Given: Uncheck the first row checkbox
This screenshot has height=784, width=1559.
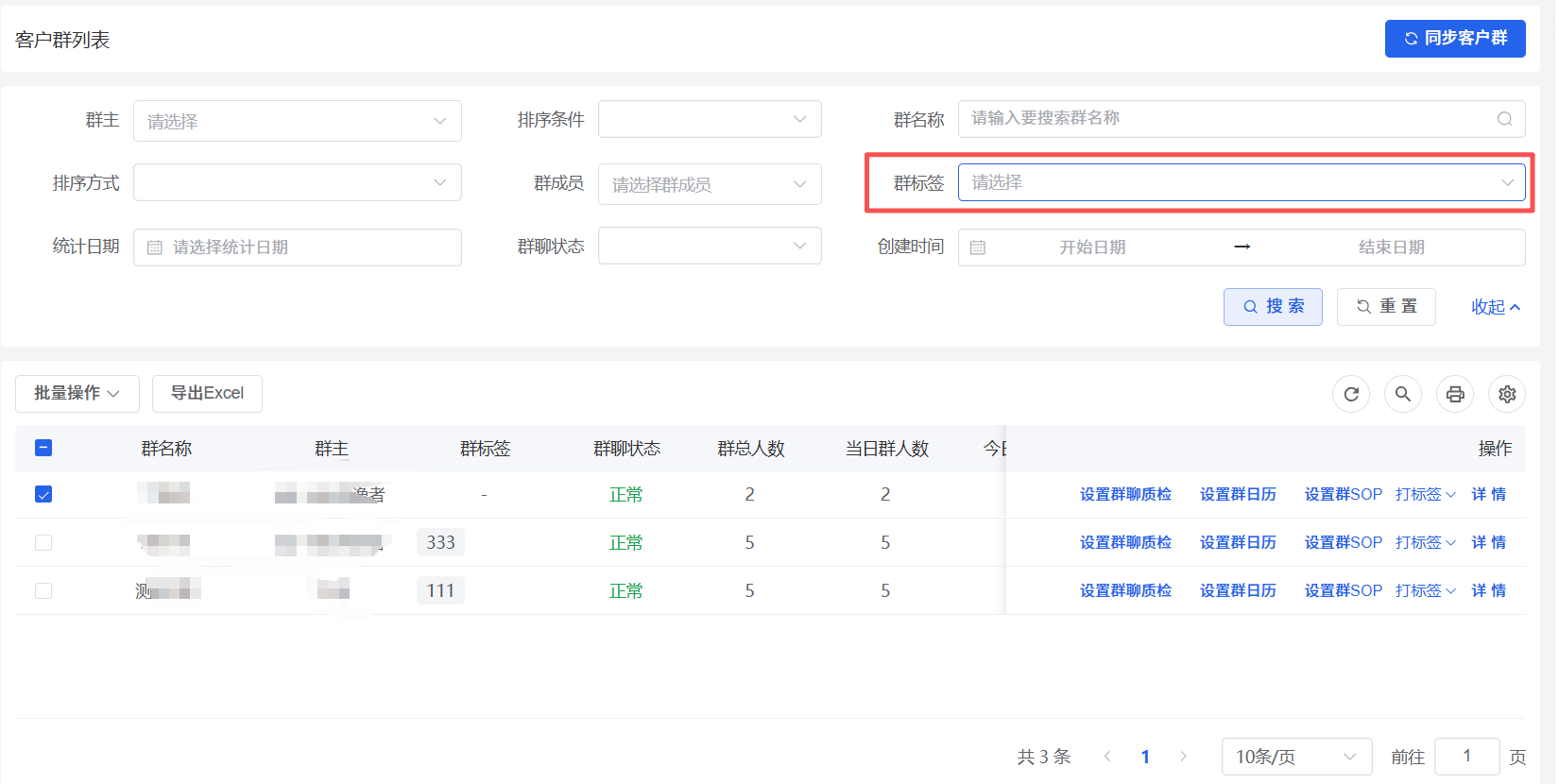Looking at the screenshot, I should (43, 494).
